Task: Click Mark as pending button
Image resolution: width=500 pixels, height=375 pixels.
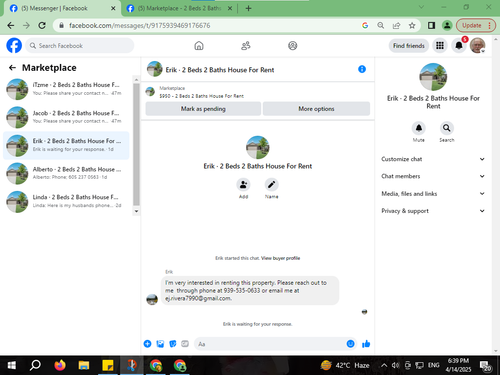Action: point(203,109)
